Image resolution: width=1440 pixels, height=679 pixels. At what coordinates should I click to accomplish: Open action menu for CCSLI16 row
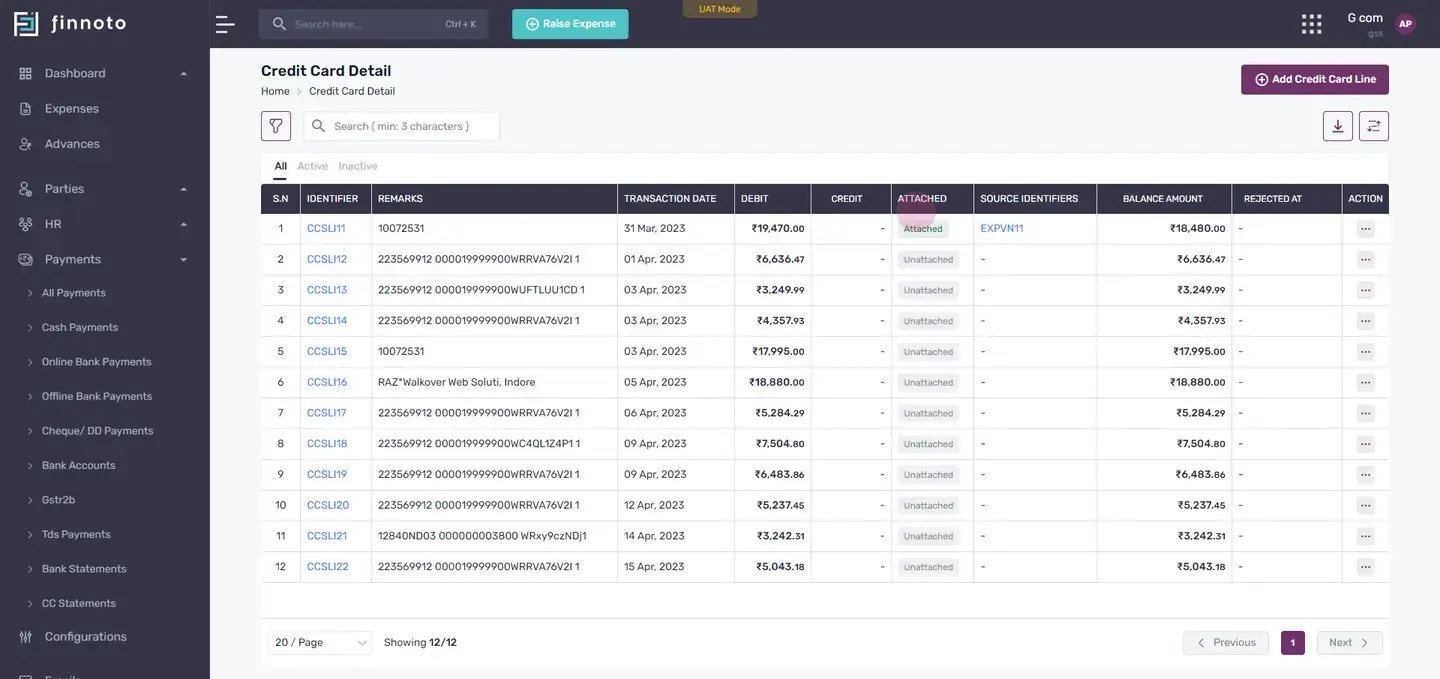click(1365, 382)
